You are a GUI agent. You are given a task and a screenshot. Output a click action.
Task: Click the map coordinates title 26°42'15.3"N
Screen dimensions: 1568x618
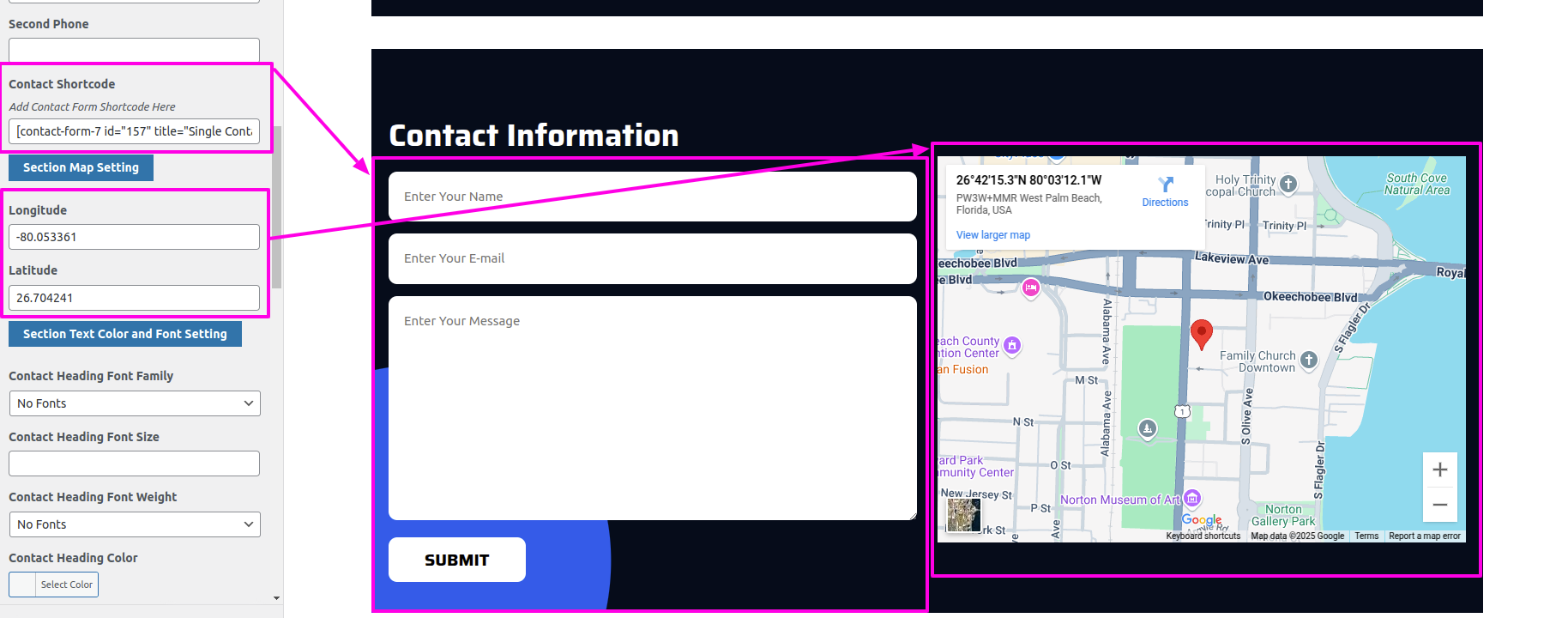1028,180
